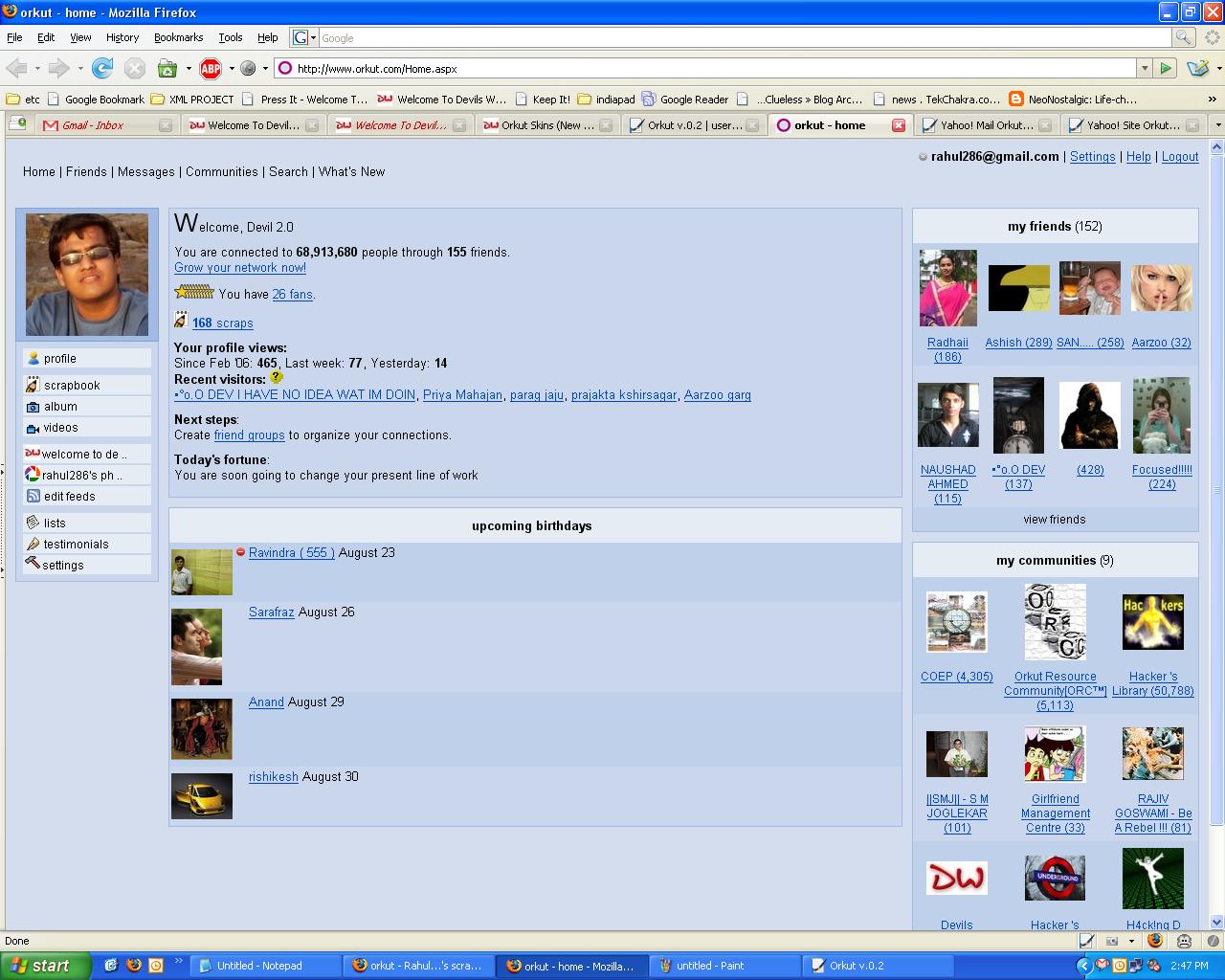Image resolution: width=1225 pixels, height=980 pixels.
Task: Switch to Untitled - Notepad taskbar window
Action: coord(265,966)
